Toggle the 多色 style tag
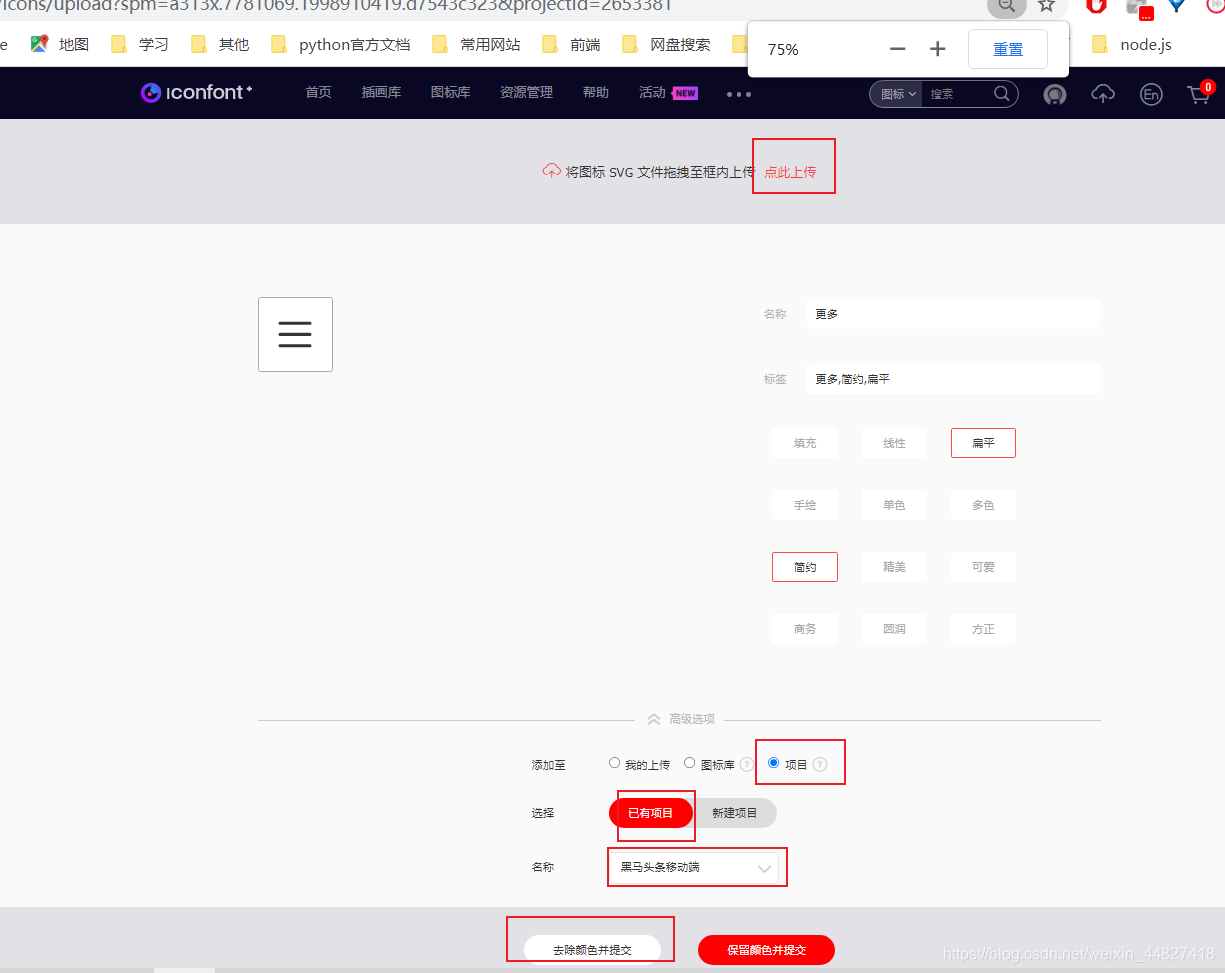This screenshot has width=1225, height=973. coord(983,505)
